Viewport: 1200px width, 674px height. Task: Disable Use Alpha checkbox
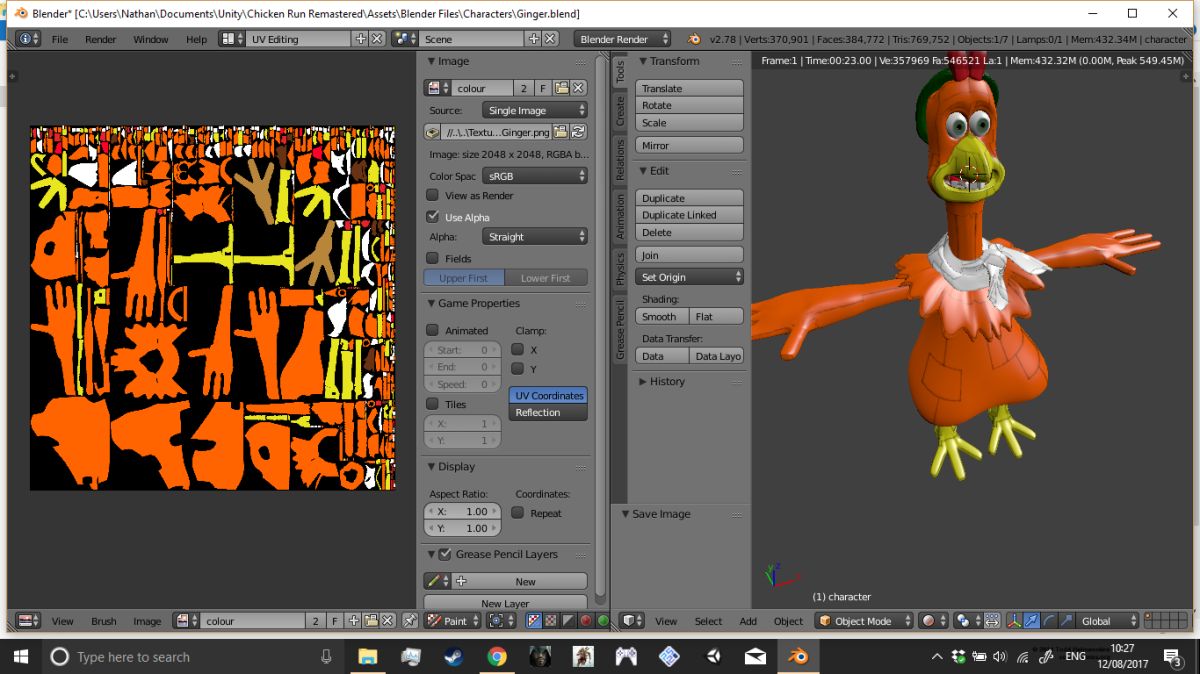point(432,216)
